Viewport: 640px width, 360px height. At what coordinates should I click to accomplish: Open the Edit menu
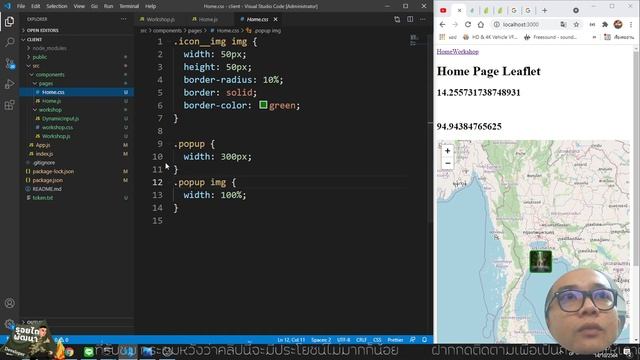point(36,6)
